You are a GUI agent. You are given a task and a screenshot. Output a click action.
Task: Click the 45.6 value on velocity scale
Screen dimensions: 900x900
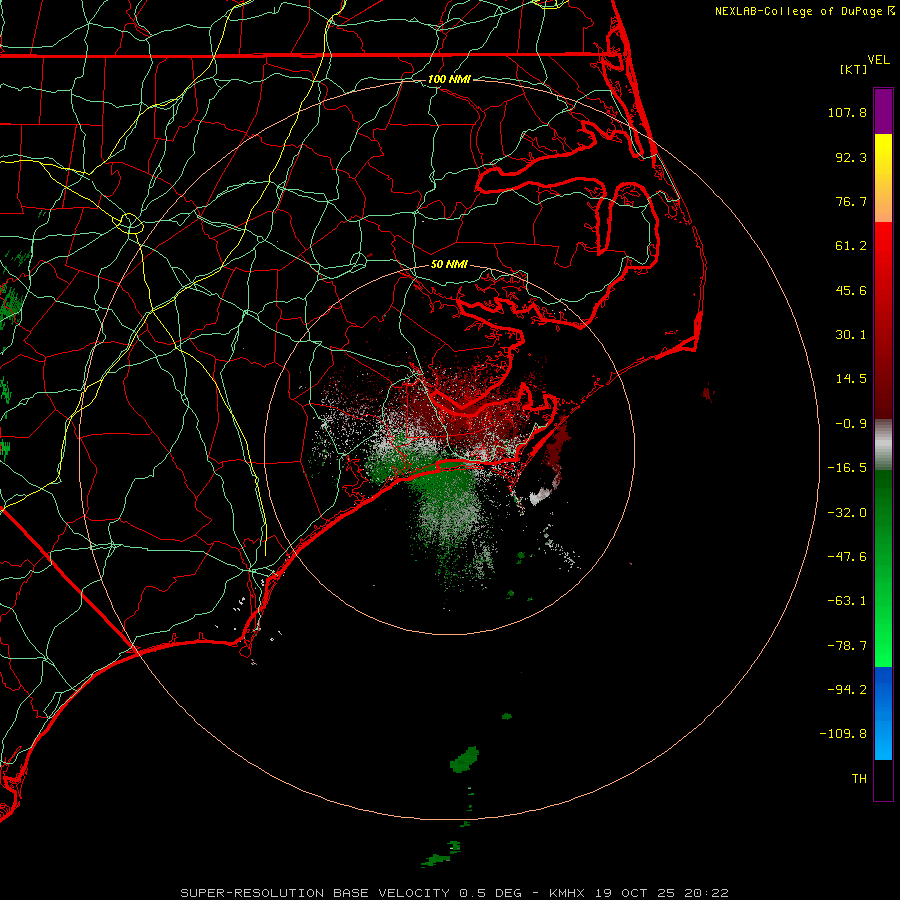click(851, 290)
